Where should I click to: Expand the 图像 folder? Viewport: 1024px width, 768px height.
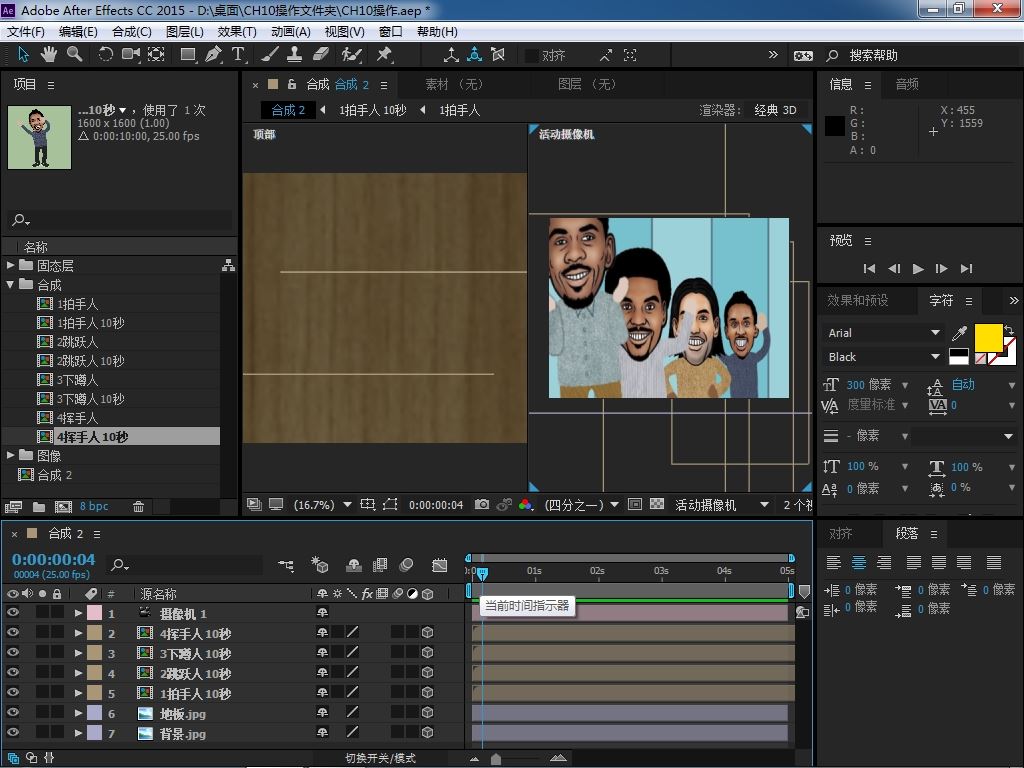[x=10, y=455]
